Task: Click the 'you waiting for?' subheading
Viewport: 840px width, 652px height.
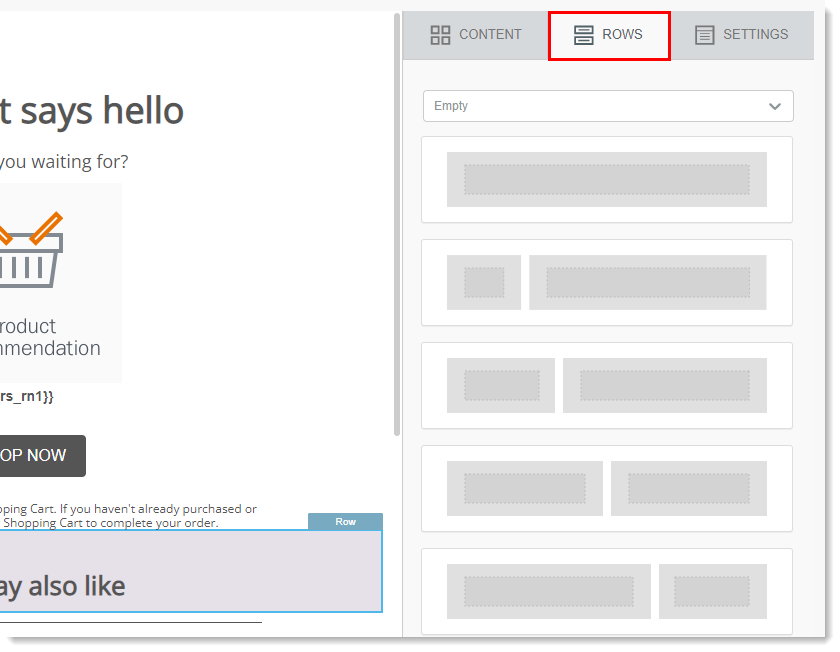Action: [x=64, y=162]
